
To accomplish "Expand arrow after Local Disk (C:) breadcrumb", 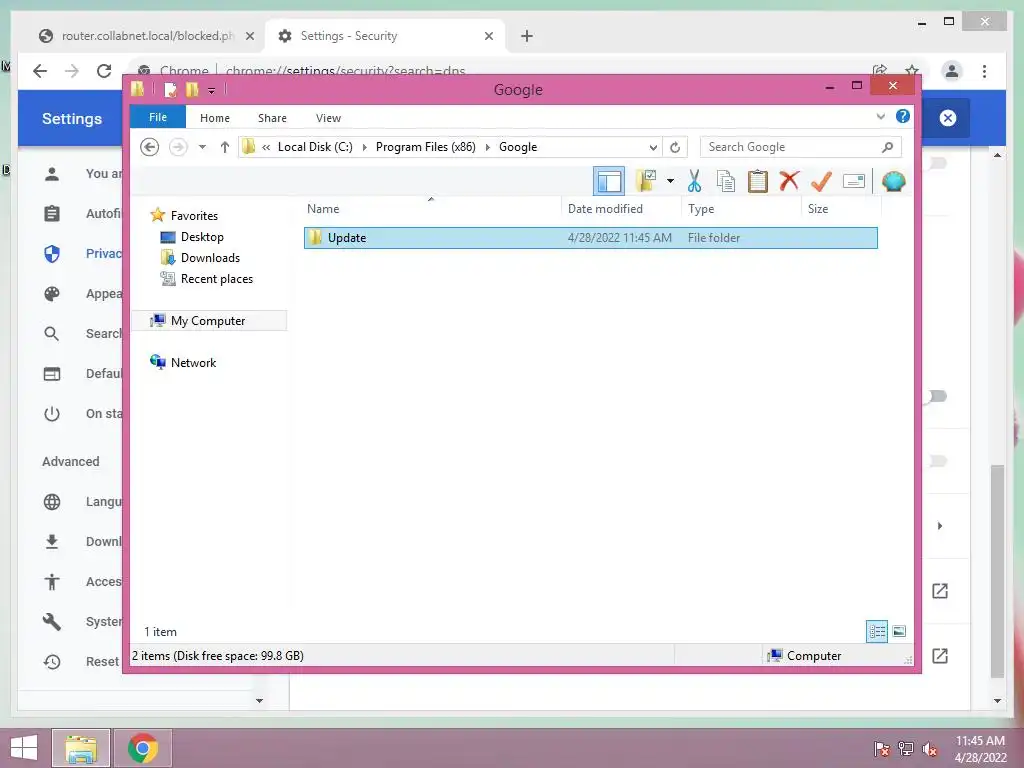I will [364, 147].
